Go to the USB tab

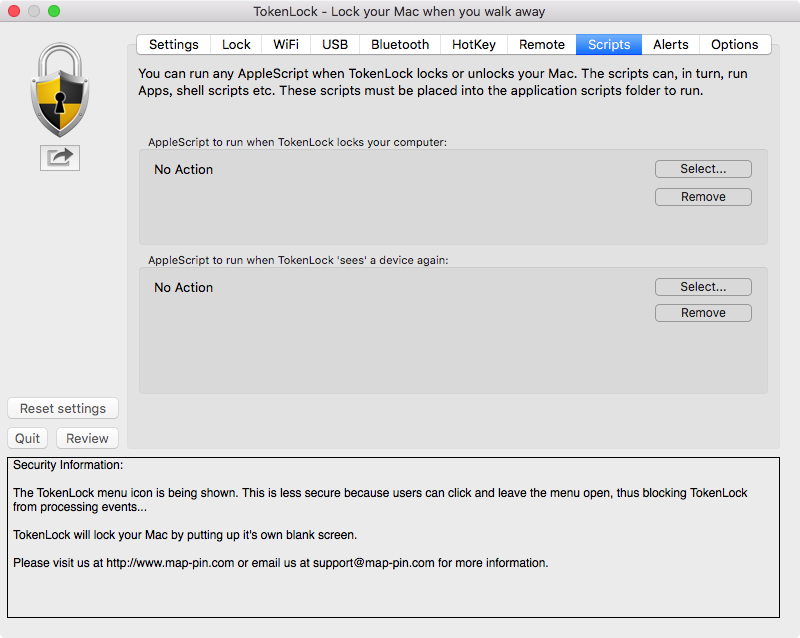point(335,44)
